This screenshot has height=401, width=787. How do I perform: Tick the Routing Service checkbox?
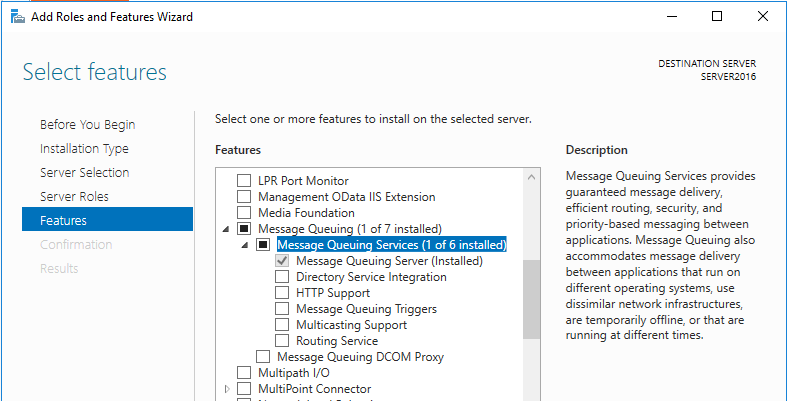(282, 341)
